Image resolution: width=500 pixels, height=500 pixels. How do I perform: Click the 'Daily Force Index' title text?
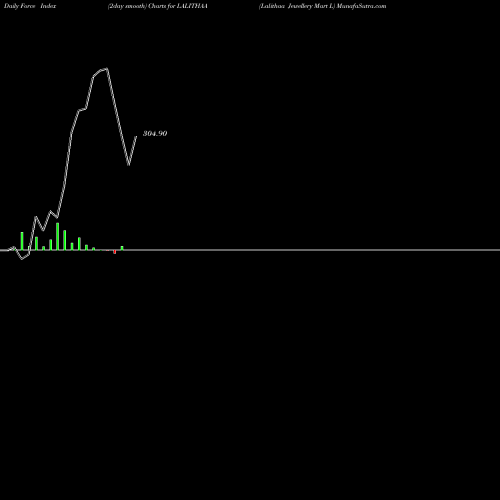30,6
